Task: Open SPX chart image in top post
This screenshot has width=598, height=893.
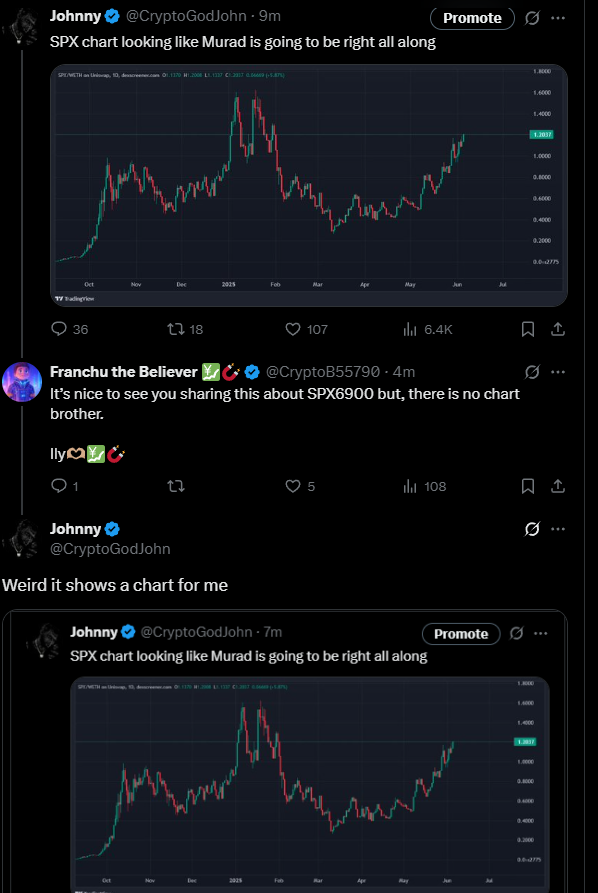Action: click(309, 186)
